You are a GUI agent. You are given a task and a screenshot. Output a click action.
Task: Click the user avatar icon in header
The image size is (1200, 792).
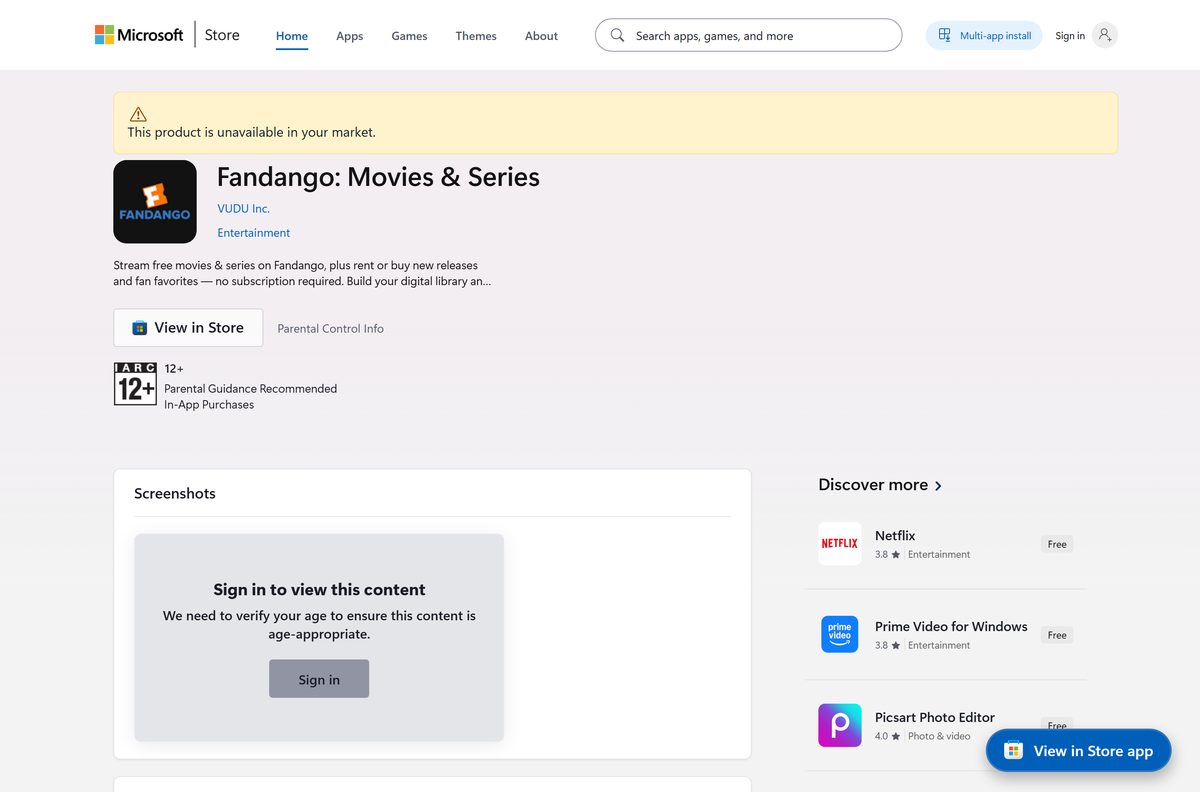coord(1104,35)
